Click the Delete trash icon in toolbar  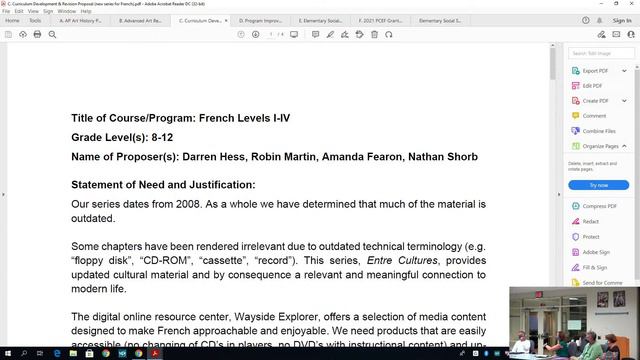point(374,35)
